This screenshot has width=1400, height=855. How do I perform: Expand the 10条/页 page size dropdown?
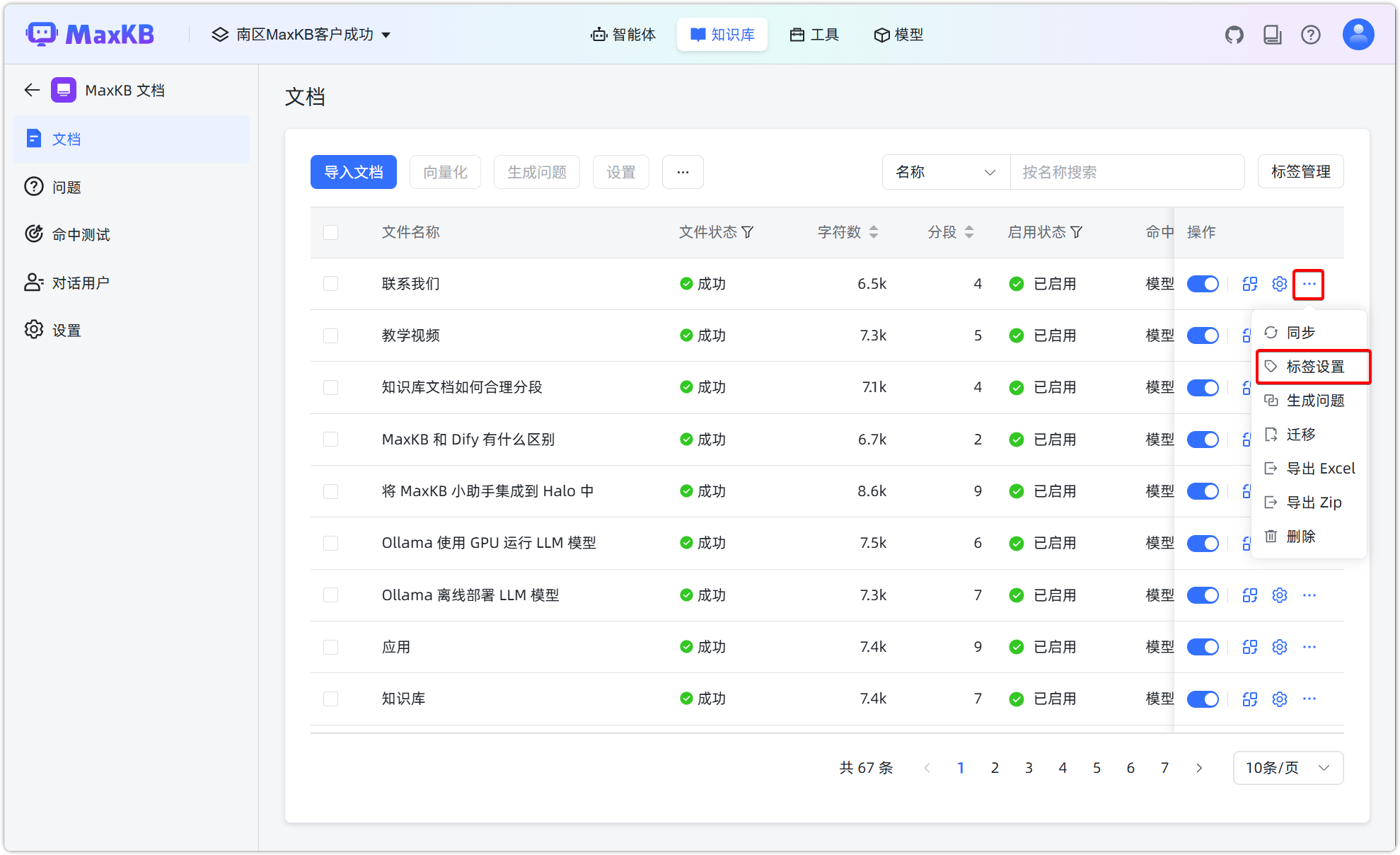pos(1288,767)
